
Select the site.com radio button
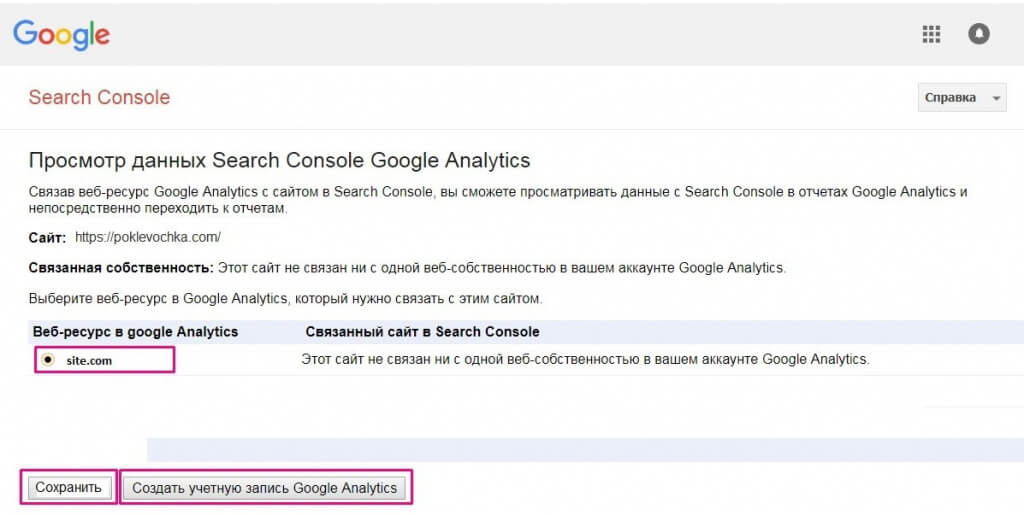point(48,360)
